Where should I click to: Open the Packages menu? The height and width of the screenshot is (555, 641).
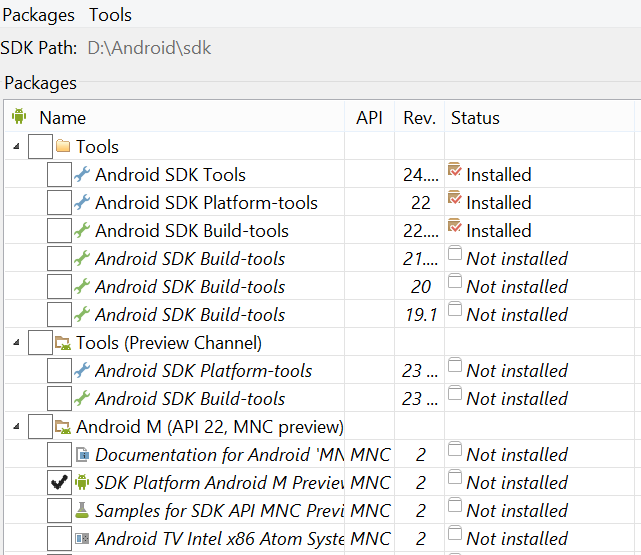tap(38, 15)
